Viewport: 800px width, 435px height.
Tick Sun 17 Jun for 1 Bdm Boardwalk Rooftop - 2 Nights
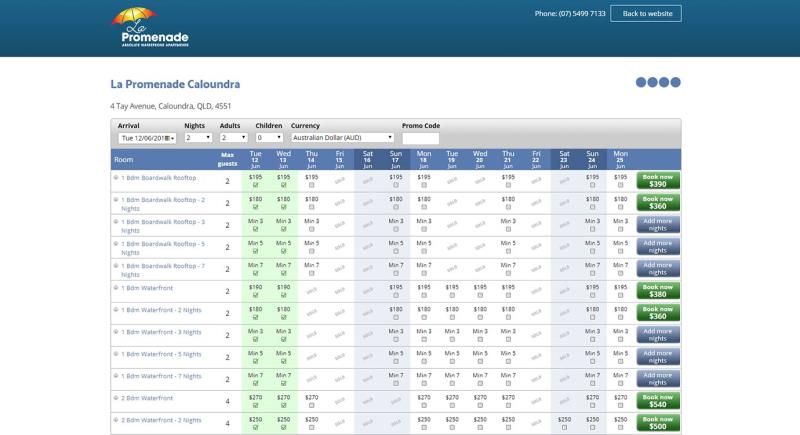point(395,207)
